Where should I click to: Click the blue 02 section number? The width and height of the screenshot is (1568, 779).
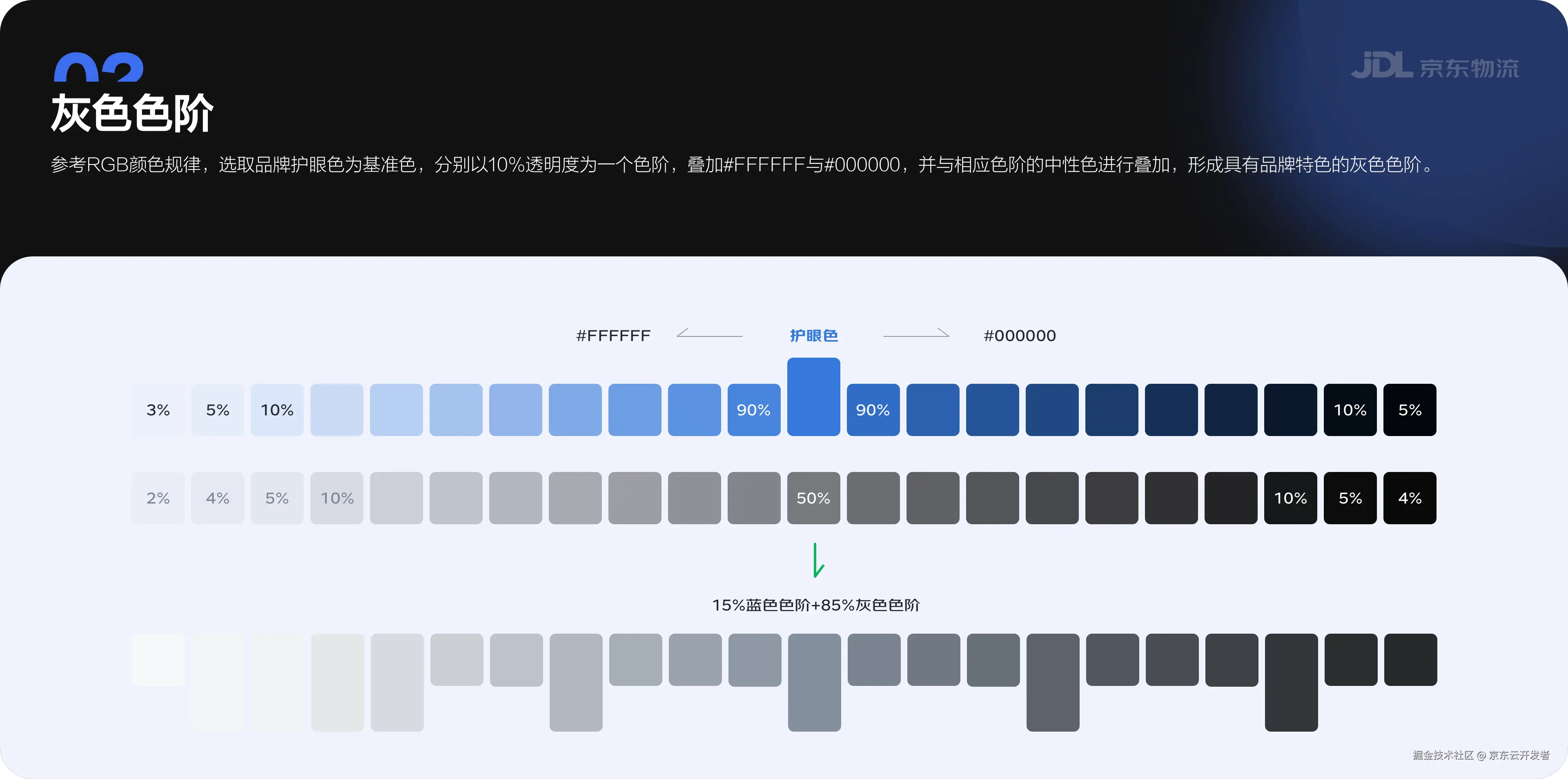[x=98, y=67]
